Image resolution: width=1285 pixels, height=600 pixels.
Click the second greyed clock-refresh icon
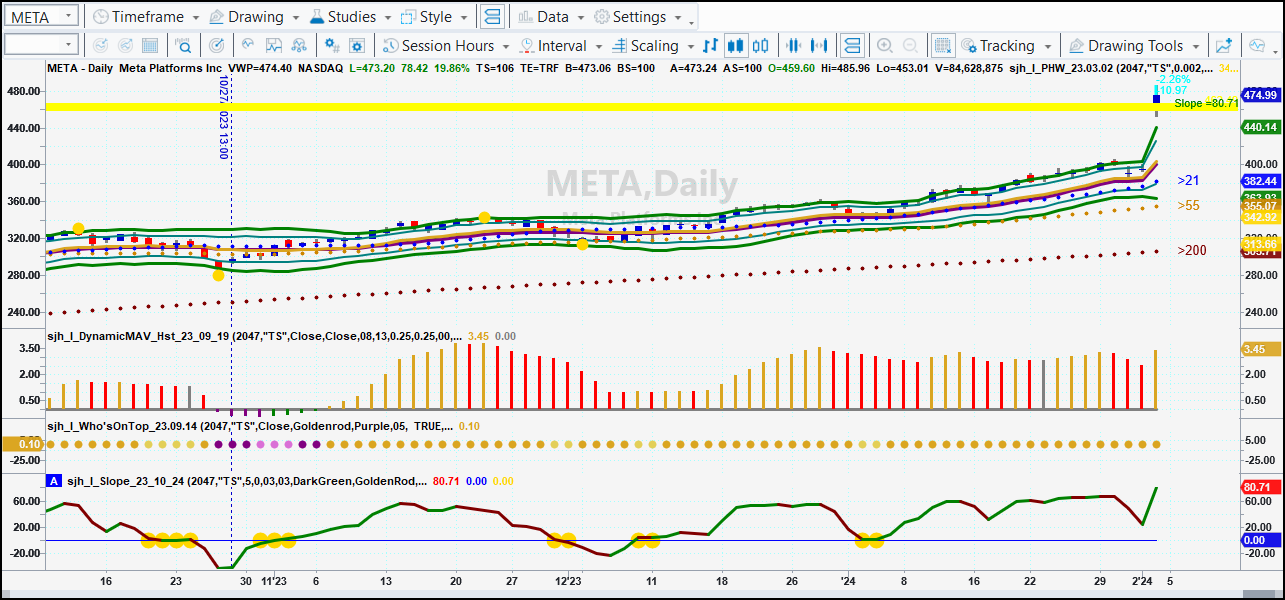point(125,46)
